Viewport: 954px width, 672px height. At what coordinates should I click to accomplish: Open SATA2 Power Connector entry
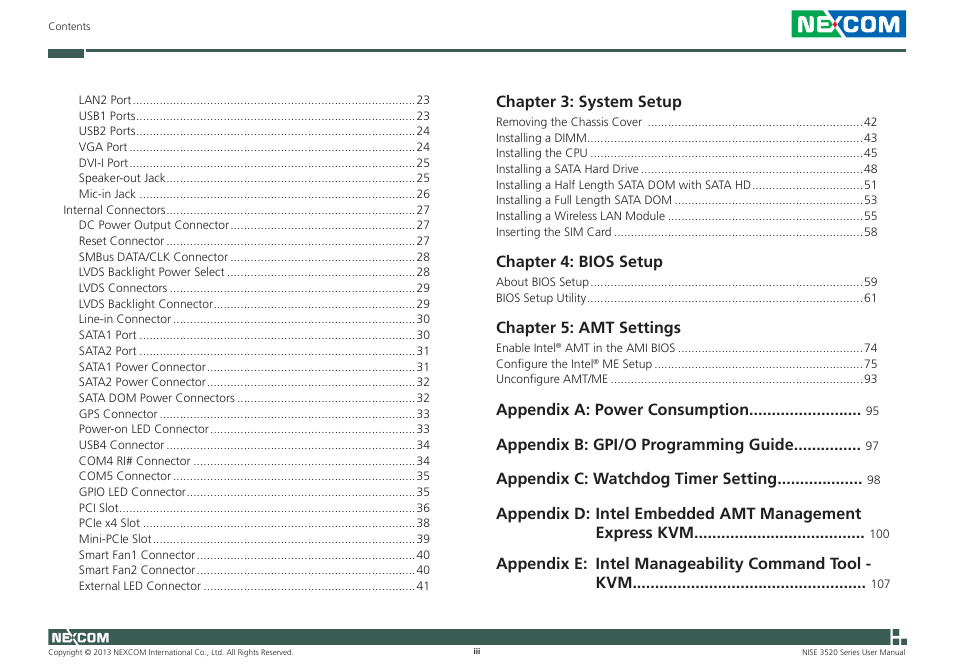point(254,382)
